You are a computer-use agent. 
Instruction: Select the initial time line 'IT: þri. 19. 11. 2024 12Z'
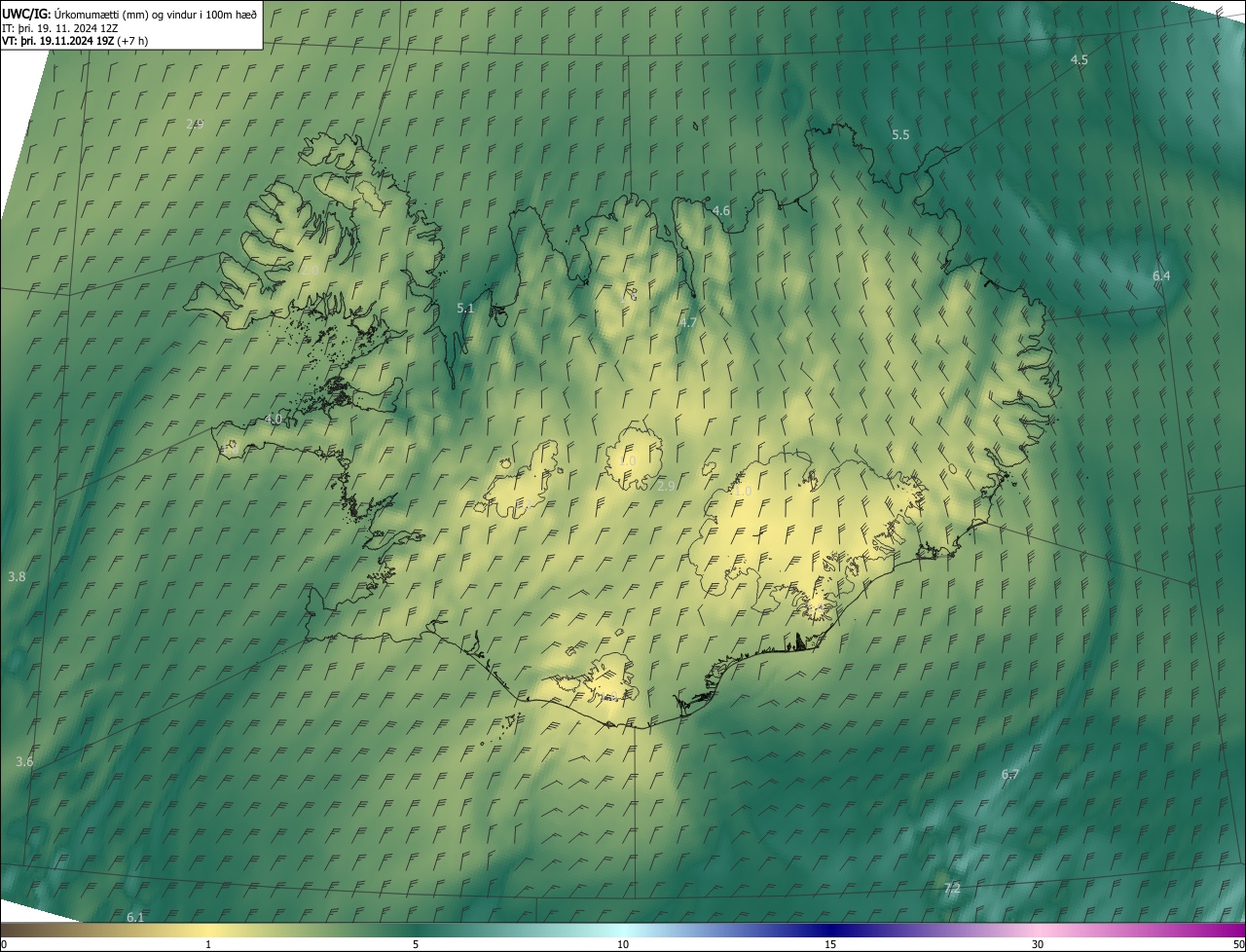[x=59, y=28]
